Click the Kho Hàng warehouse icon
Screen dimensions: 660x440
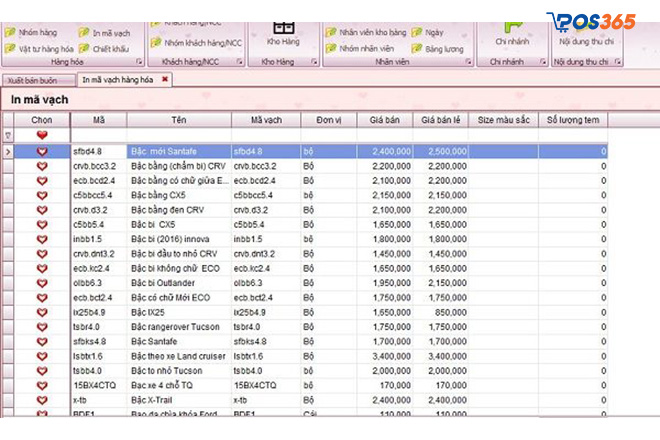pos(283,28)
